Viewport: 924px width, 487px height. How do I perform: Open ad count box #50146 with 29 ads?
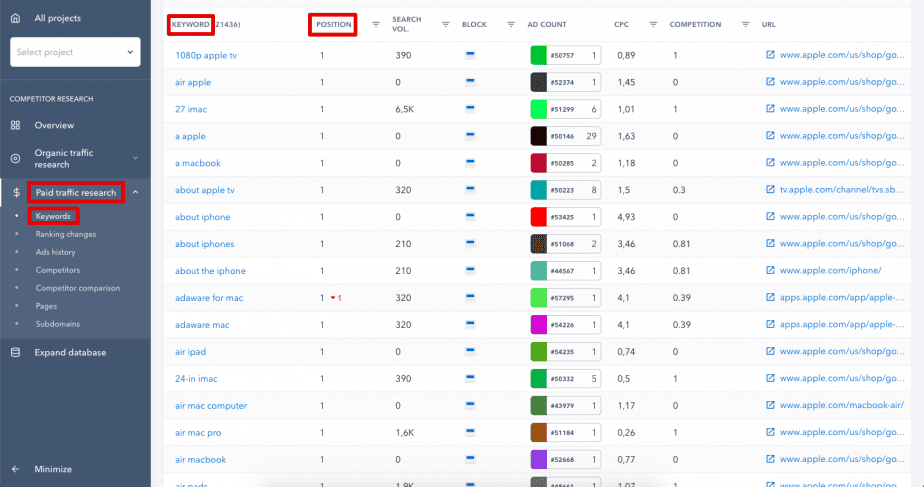click(566, 136)
